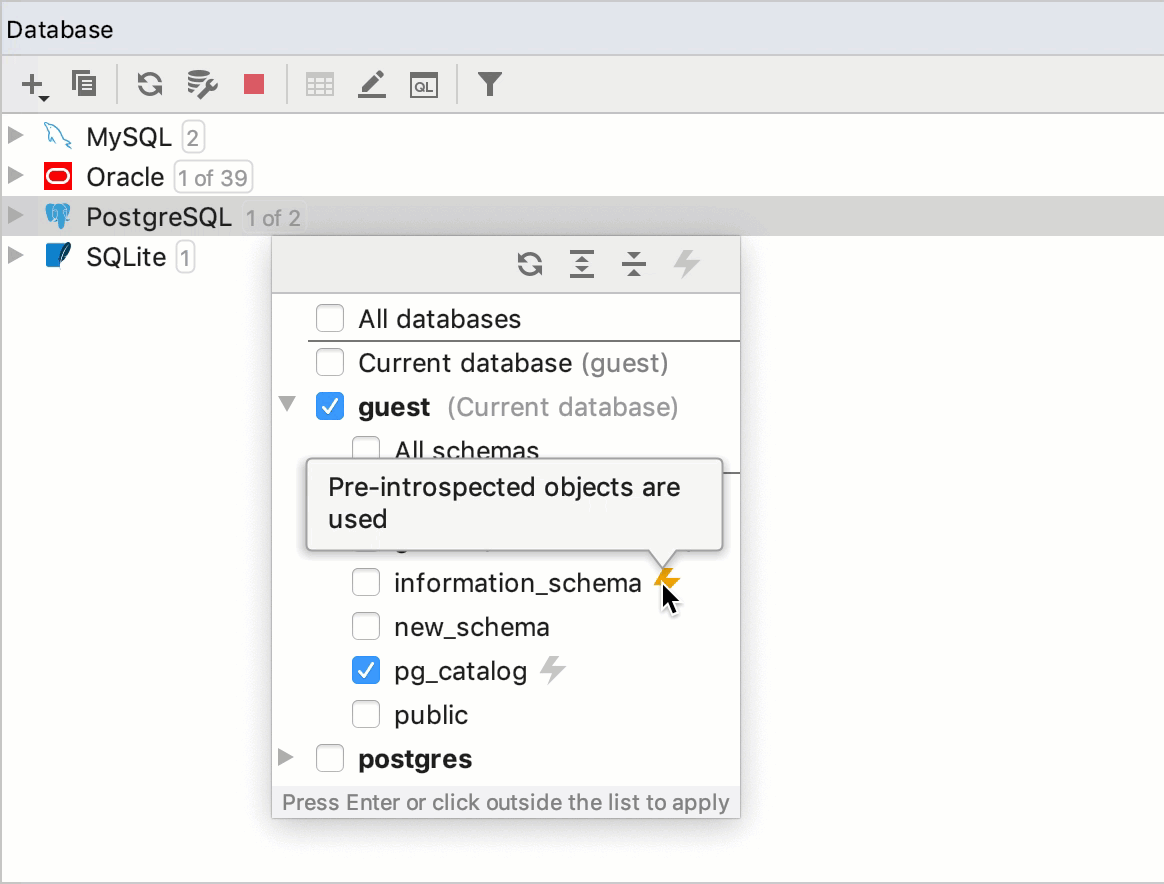The image size is (1164, 884).
Task: Select the Oracle data source row
Action: (x=125, y=176)
